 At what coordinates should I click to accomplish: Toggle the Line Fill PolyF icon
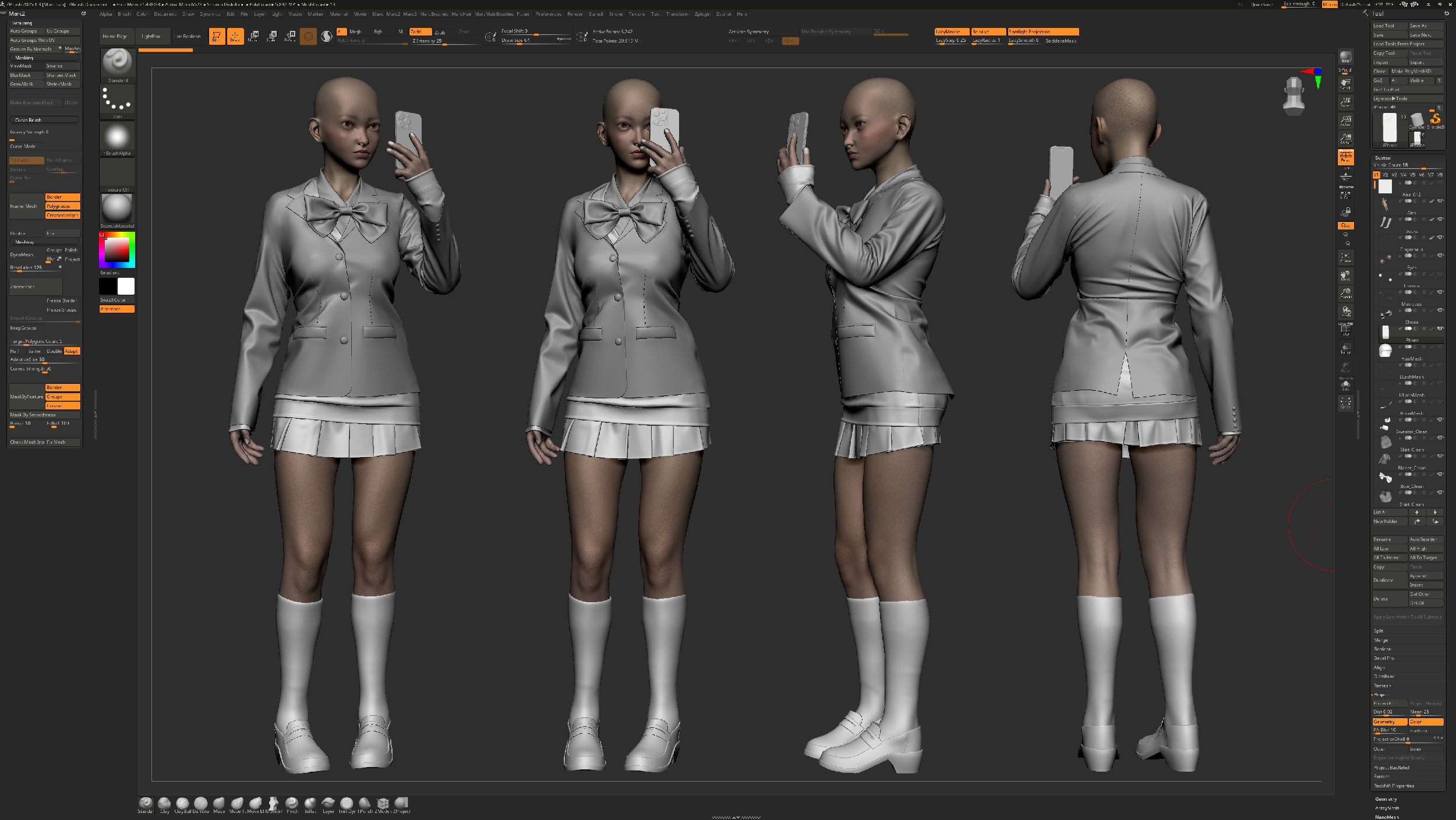point(1345,330)
